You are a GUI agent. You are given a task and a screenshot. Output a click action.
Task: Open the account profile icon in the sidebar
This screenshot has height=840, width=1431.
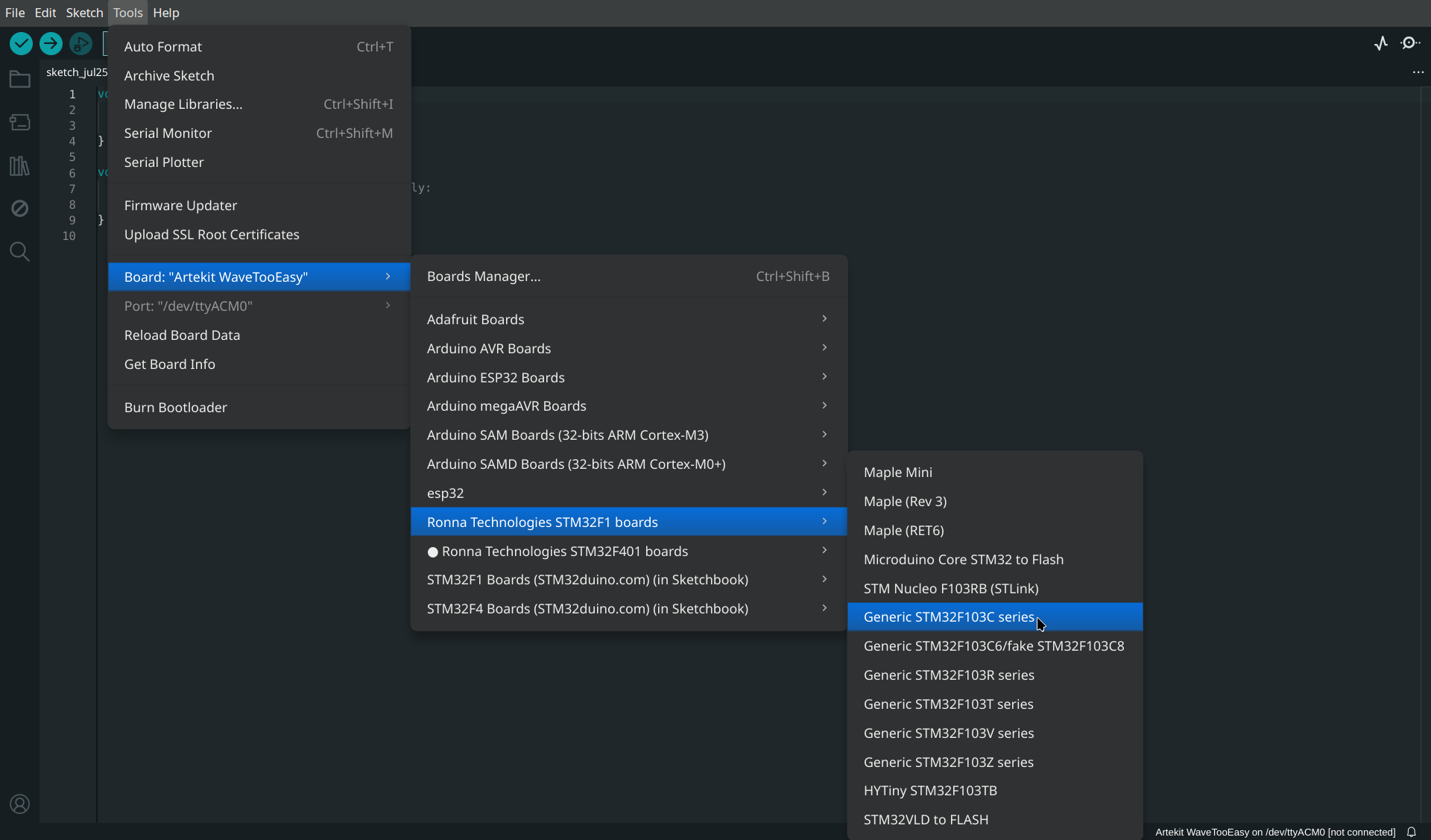(19, 804)
